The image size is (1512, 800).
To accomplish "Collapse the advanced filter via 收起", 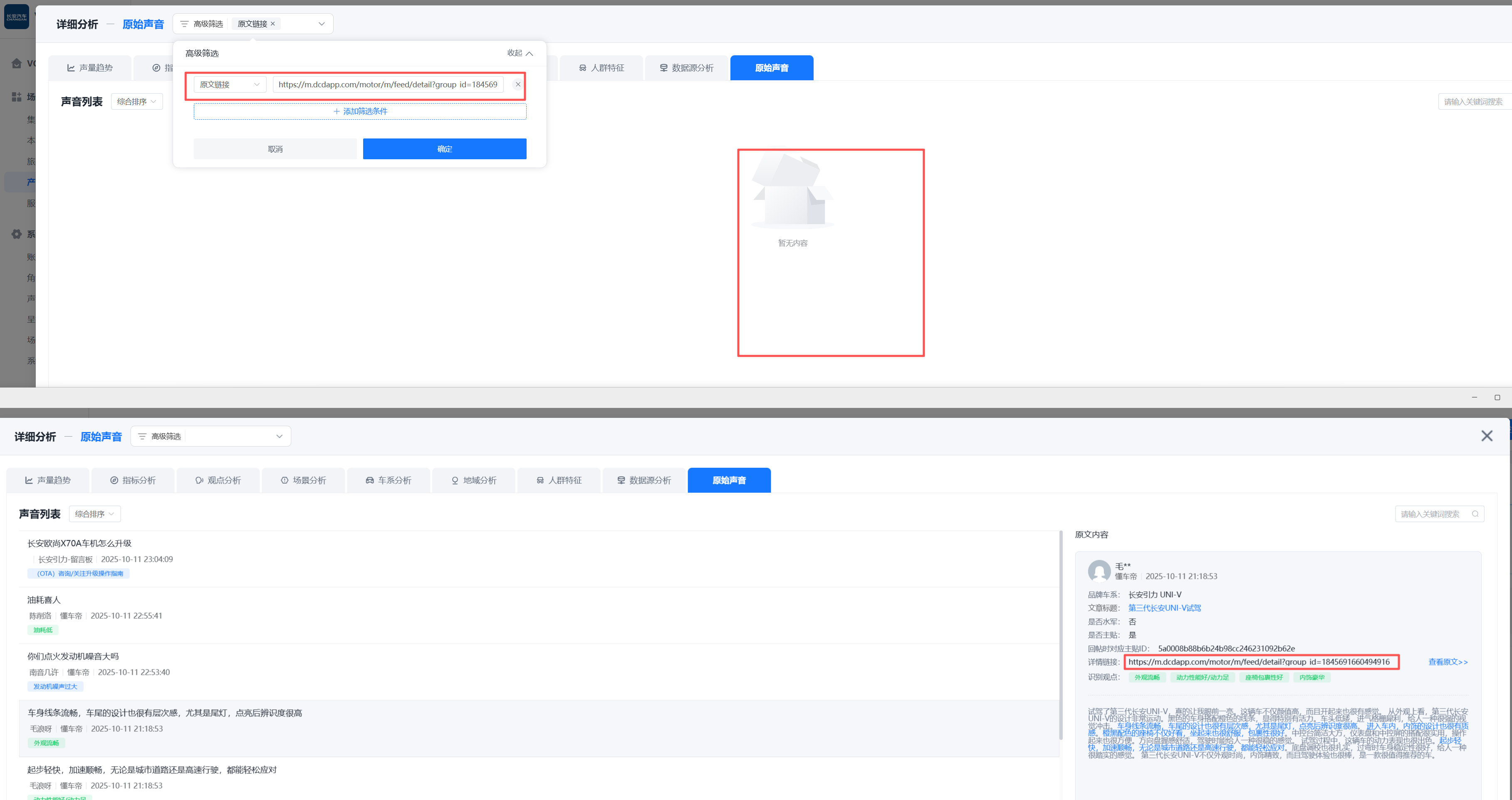I will point(520,53).
